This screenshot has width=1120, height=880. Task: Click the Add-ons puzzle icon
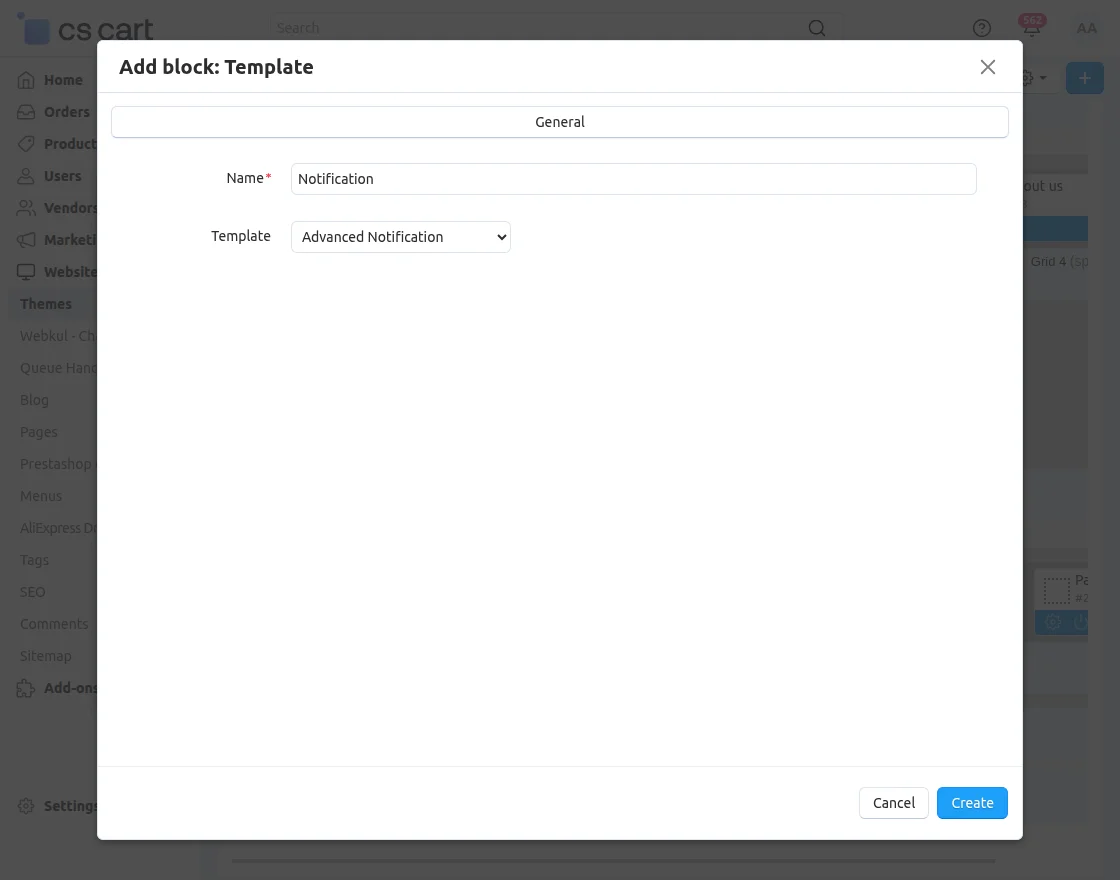[27, 688]
